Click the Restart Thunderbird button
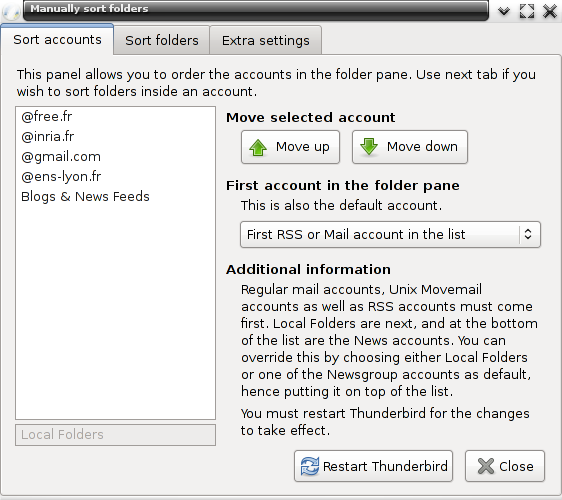This screenshot has width=562, height=500. point(373,466)
